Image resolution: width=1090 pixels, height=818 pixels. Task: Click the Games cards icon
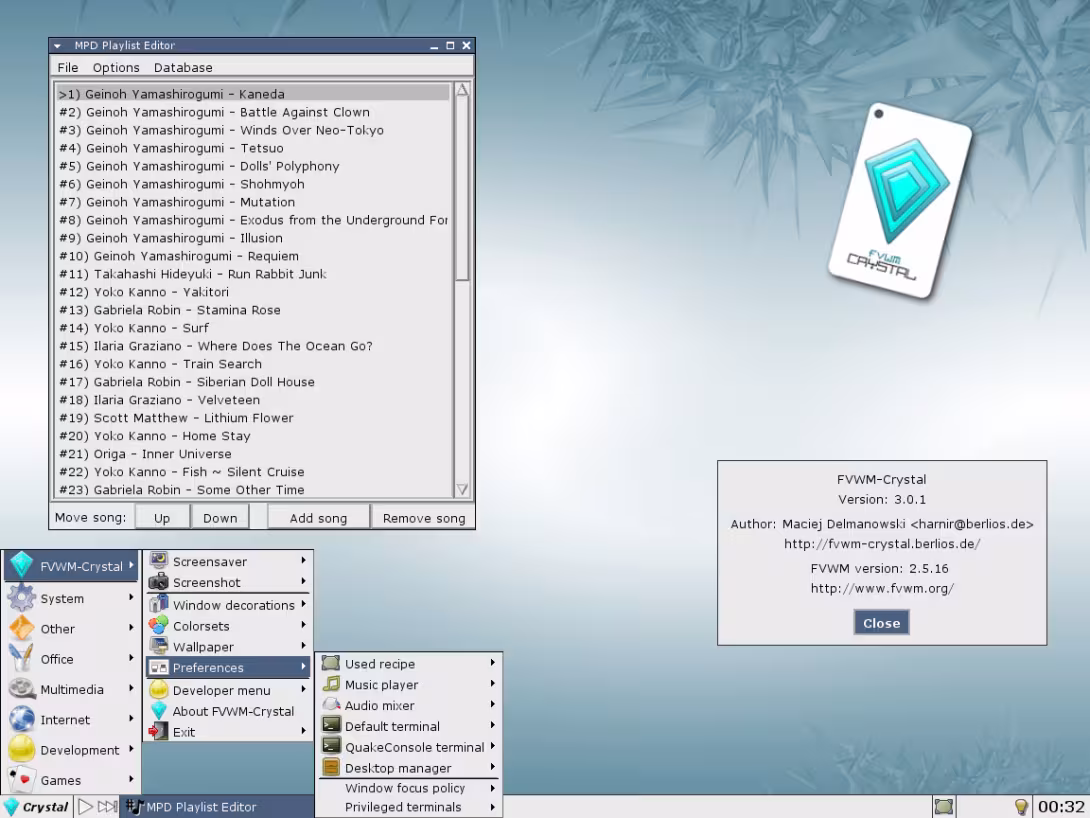click(x=22, y=780)
